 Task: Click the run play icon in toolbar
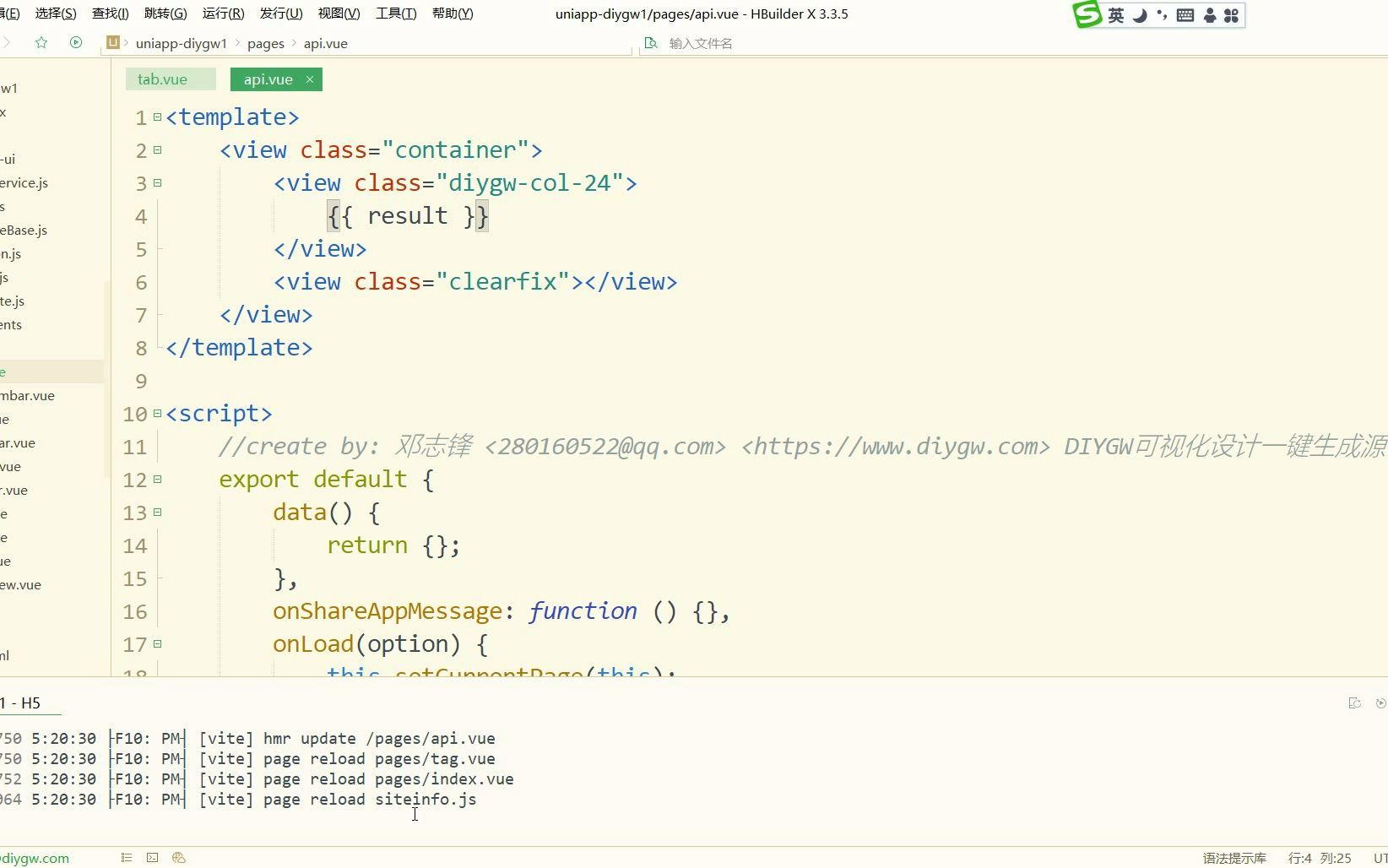[76, 42]
